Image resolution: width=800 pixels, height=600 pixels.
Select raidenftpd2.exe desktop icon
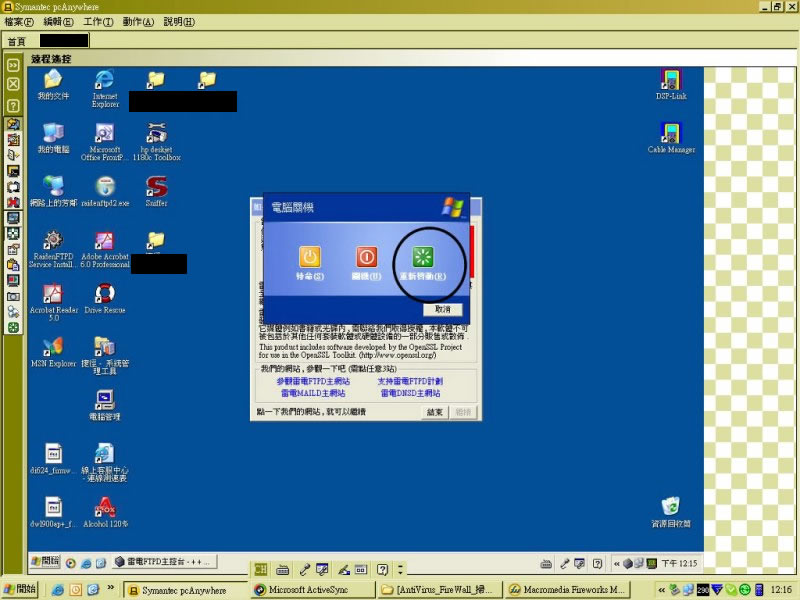105,191
